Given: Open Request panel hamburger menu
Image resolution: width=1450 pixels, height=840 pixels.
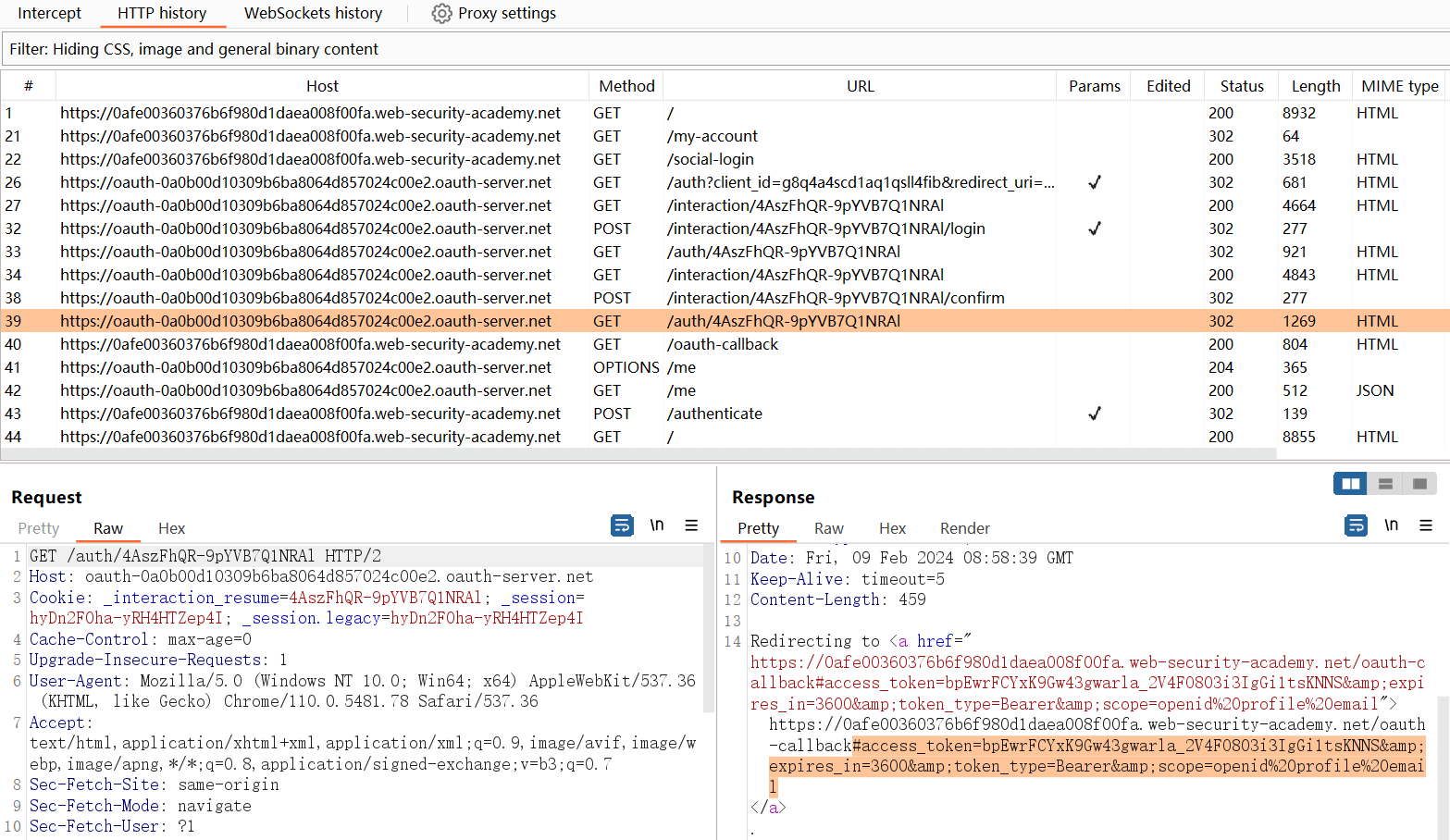Looking at the screenshot, I should click(x=691, y=525).
